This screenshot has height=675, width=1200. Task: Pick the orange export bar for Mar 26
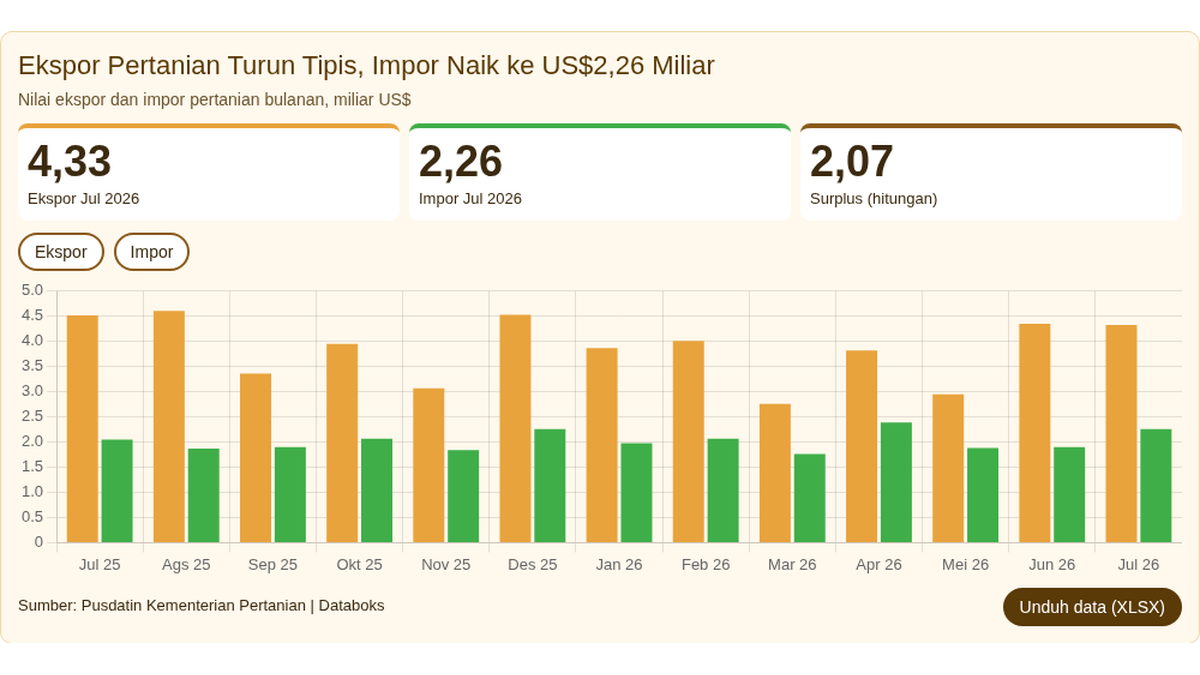(775, 473)
